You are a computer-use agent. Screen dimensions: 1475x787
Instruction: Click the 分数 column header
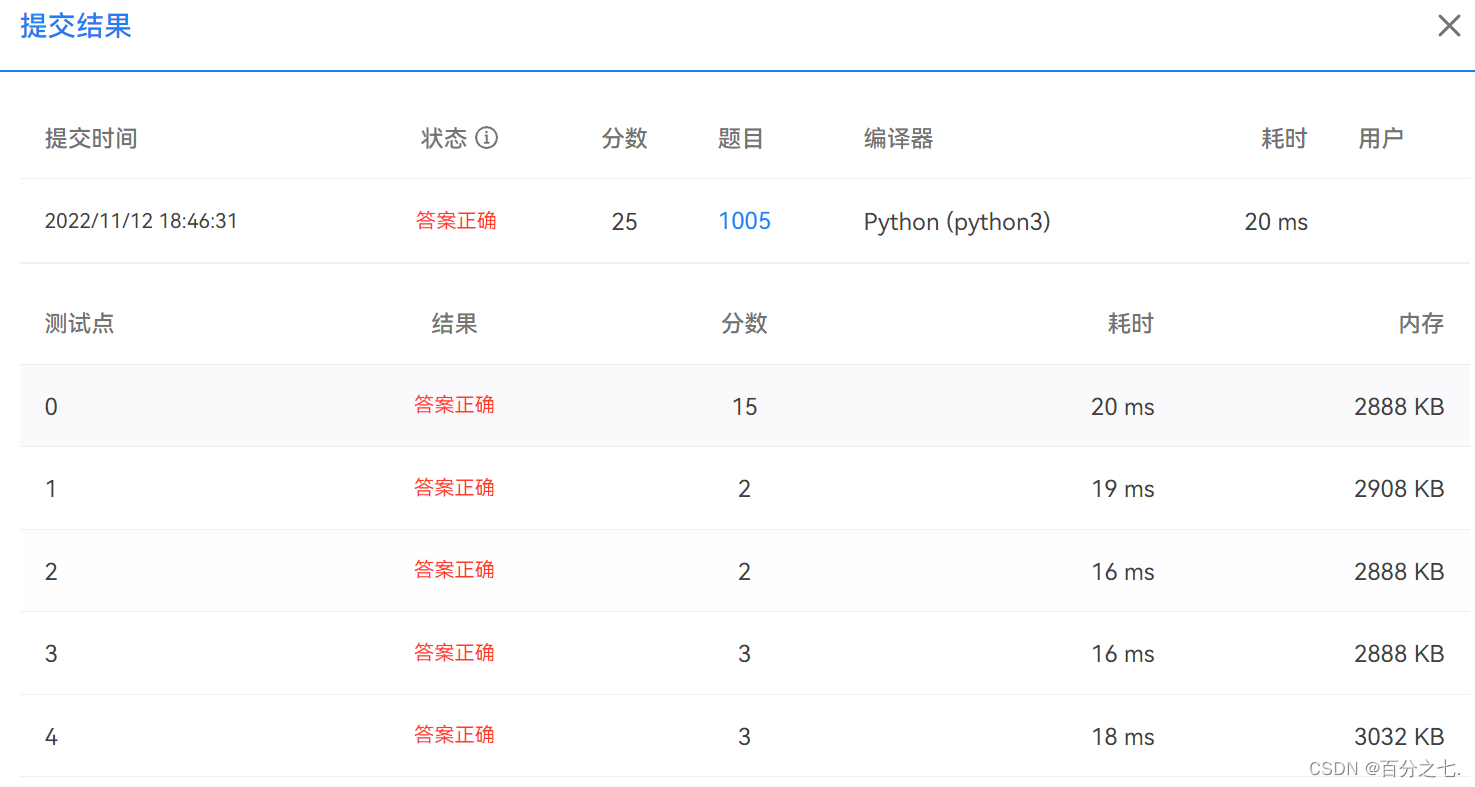point(624,139)
